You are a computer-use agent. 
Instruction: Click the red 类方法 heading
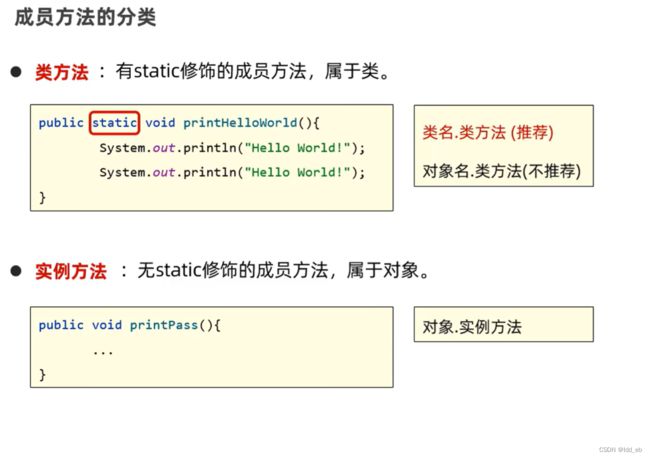coord(62,72)
